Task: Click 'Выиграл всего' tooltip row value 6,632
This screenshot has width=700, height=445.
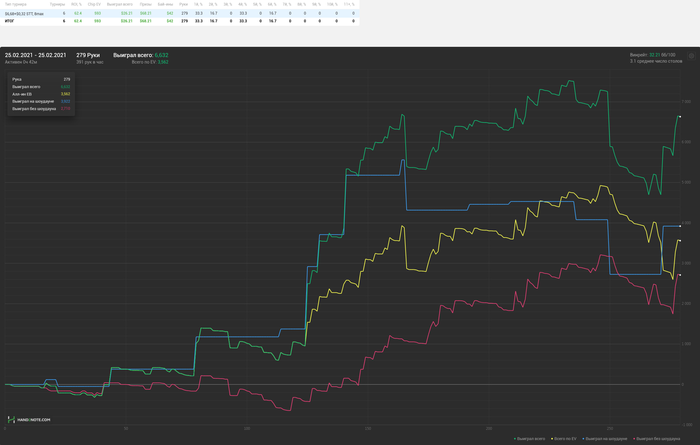Action: click(65, 87)
